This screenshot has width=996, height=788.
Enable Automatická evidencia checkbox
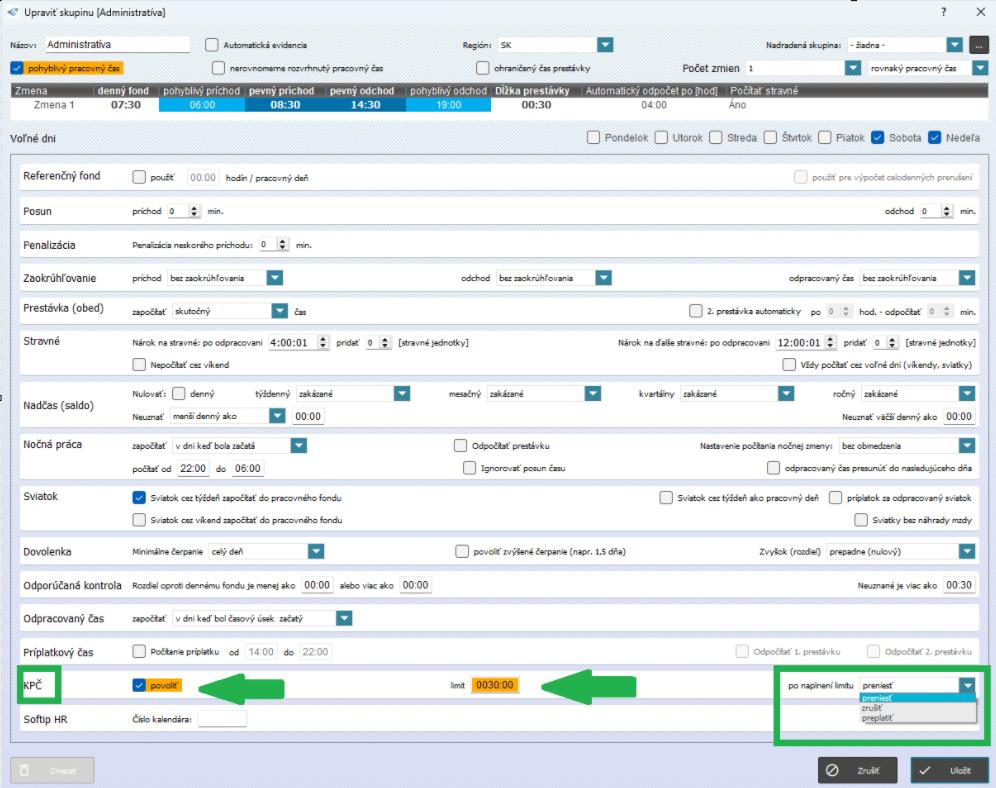click(212, 45)
